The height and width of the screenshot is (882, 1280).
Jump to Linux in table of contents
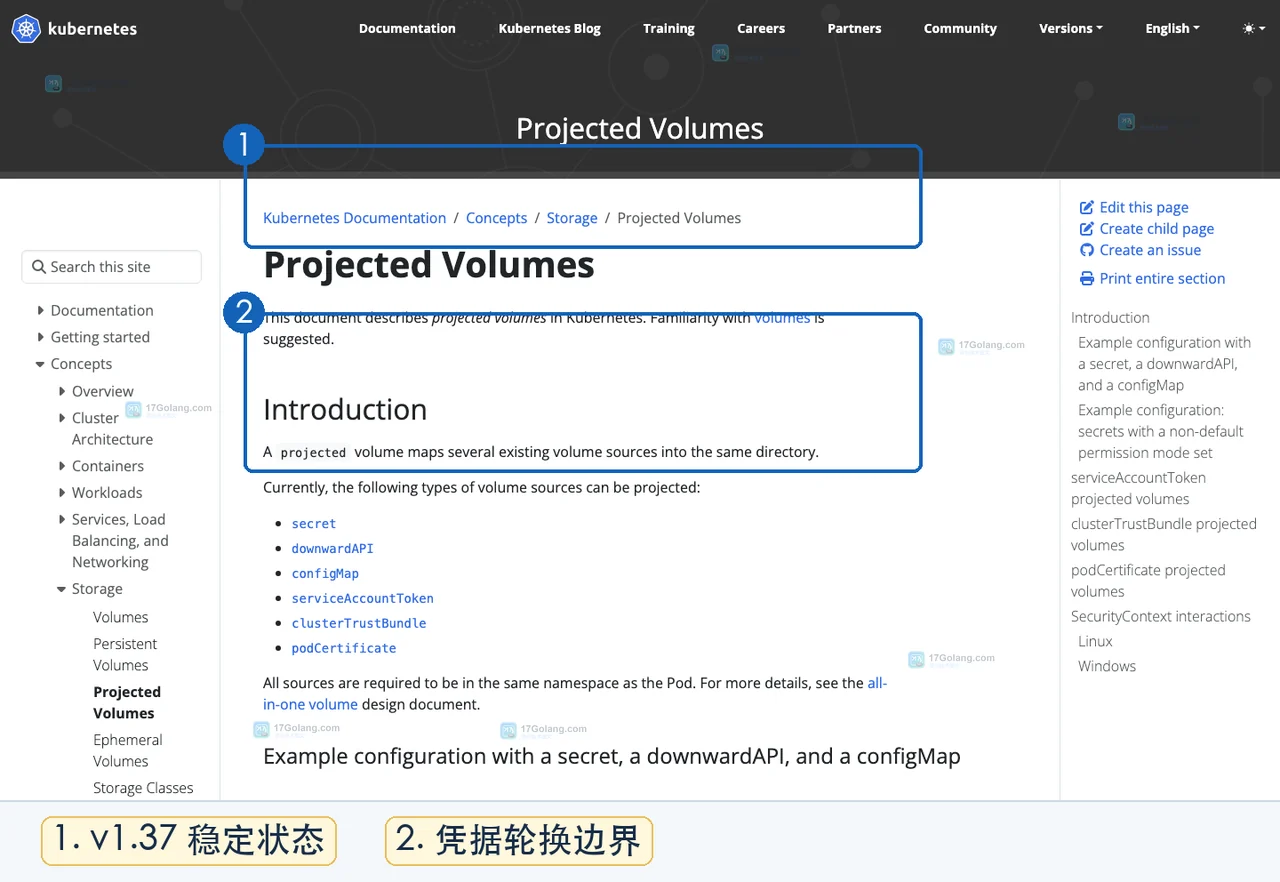pos(1095,641)
